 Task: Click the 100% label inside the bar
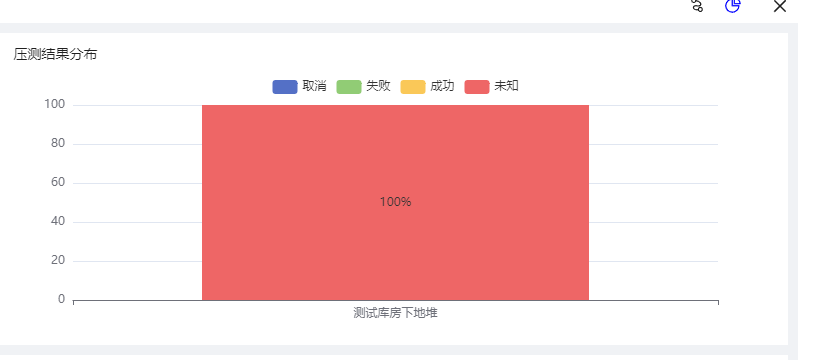click(x=396, y=202)
